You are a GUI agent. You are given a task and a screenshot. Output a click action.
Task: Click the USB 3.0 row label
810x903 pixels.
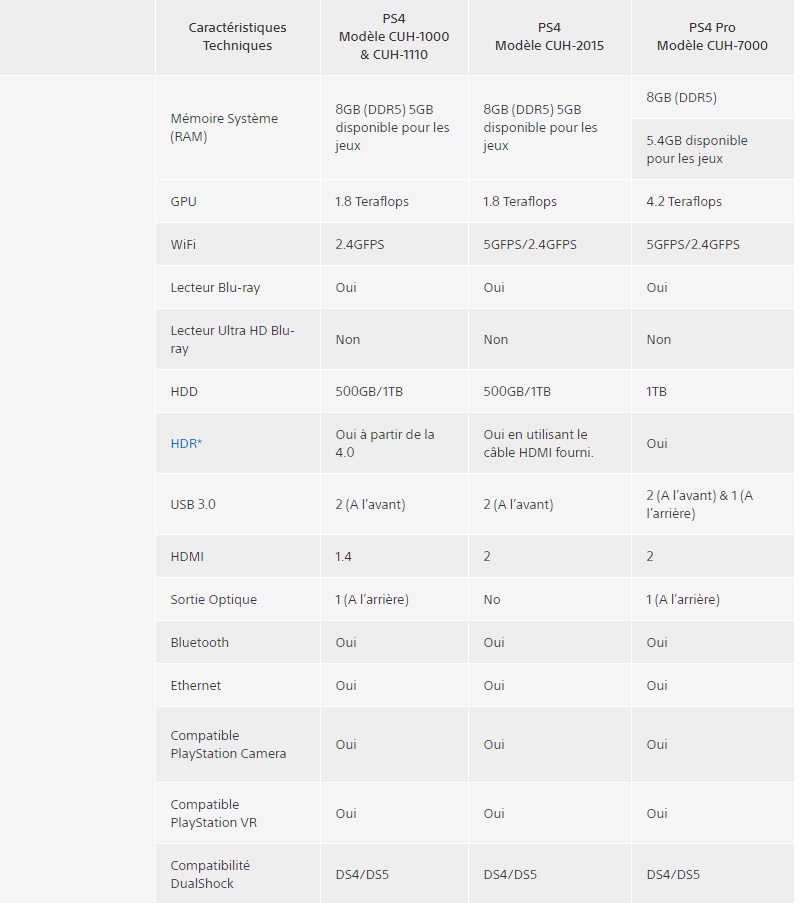(x=193, y=504)
